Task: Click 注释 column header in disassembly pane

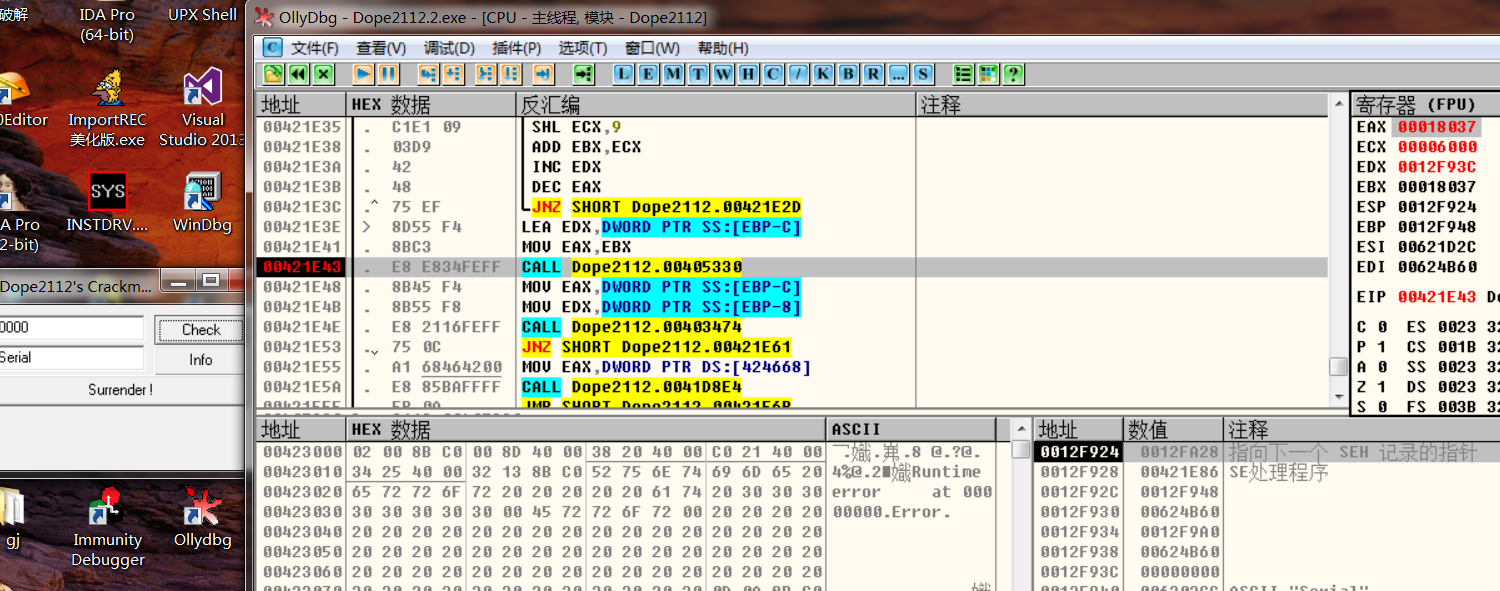Action: tap(1121, 104)
